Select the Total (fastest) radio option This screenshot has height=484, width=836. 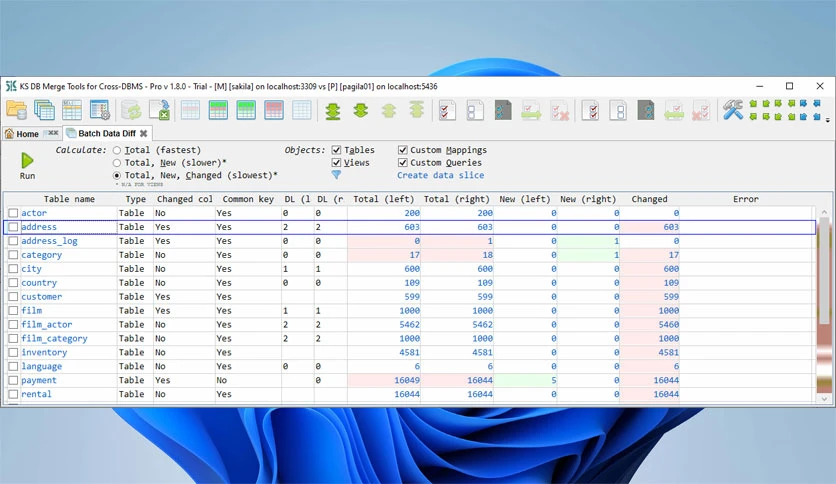coord(117,150)
